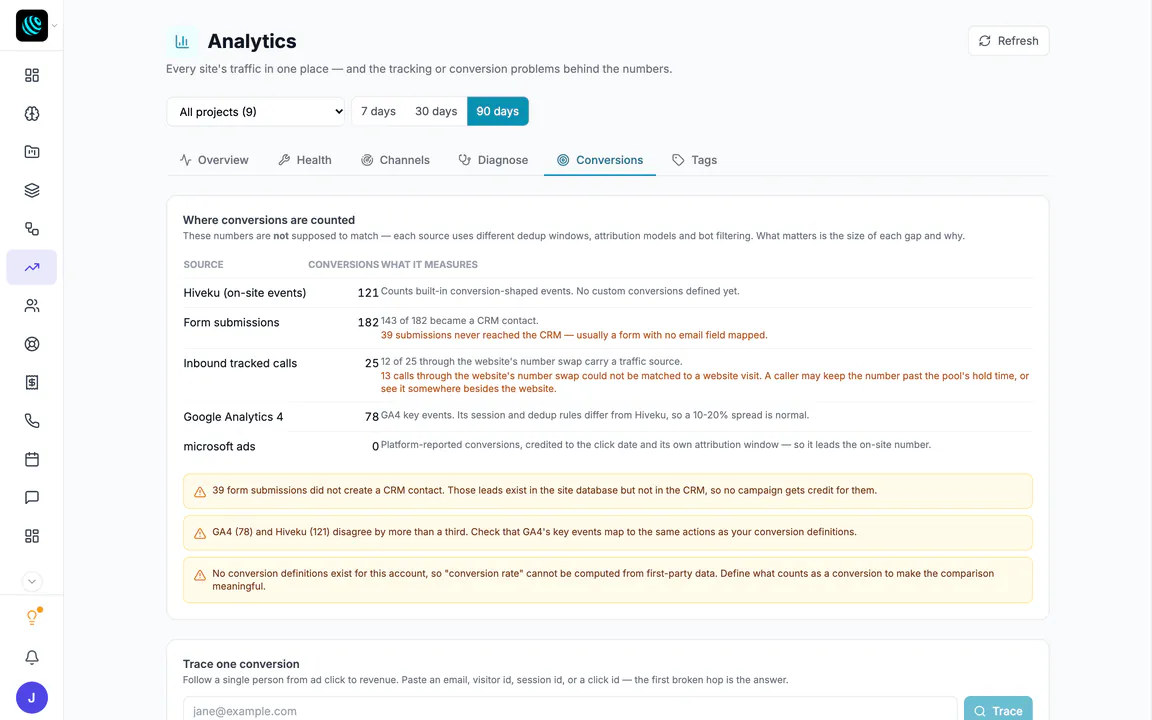This screenshot has height=720, width=1152.
Task: Click the Form submissions row label
Action: pos(231,323)
